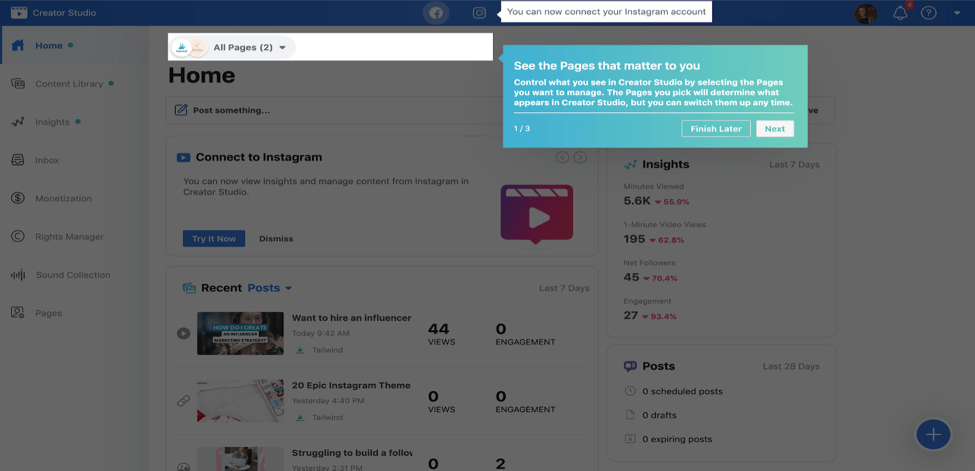
Task: Click the Minutes Viewed value 5.6K
Action: click(637, 201)
